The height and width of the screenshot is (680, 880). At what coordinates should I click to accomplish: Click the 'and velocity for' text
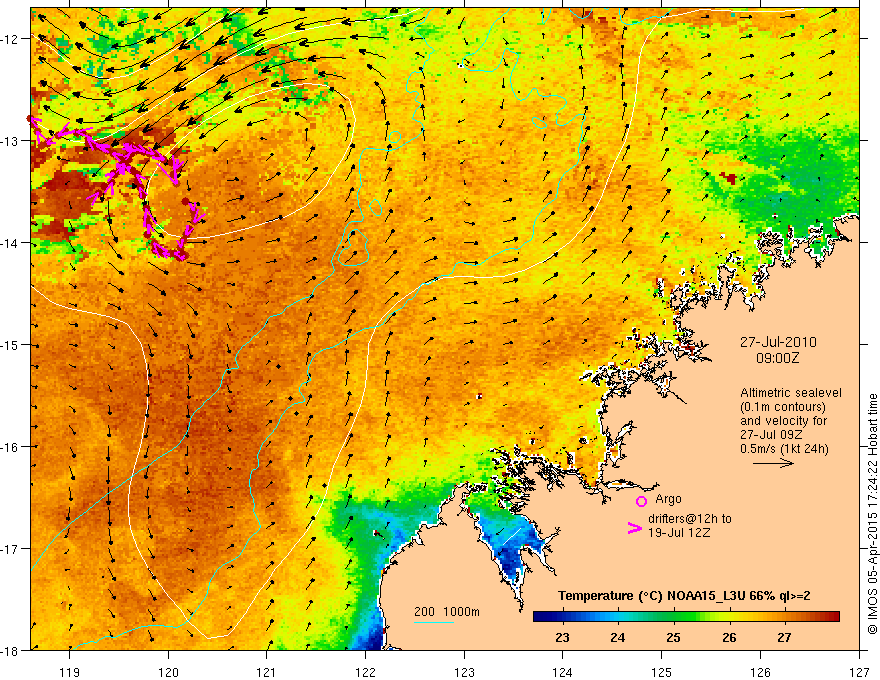pyautogui.click(x=783, y=421)
